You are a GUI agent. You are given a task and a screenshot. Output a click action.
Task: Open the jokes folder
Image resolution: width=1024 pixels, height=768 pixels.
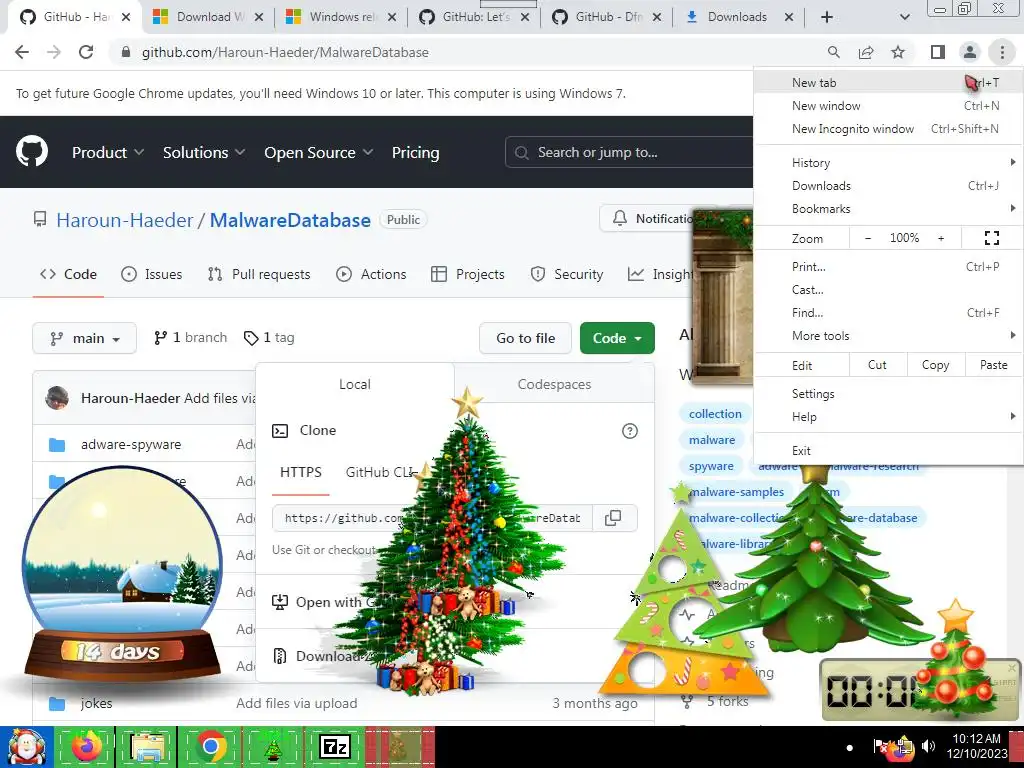97,703
